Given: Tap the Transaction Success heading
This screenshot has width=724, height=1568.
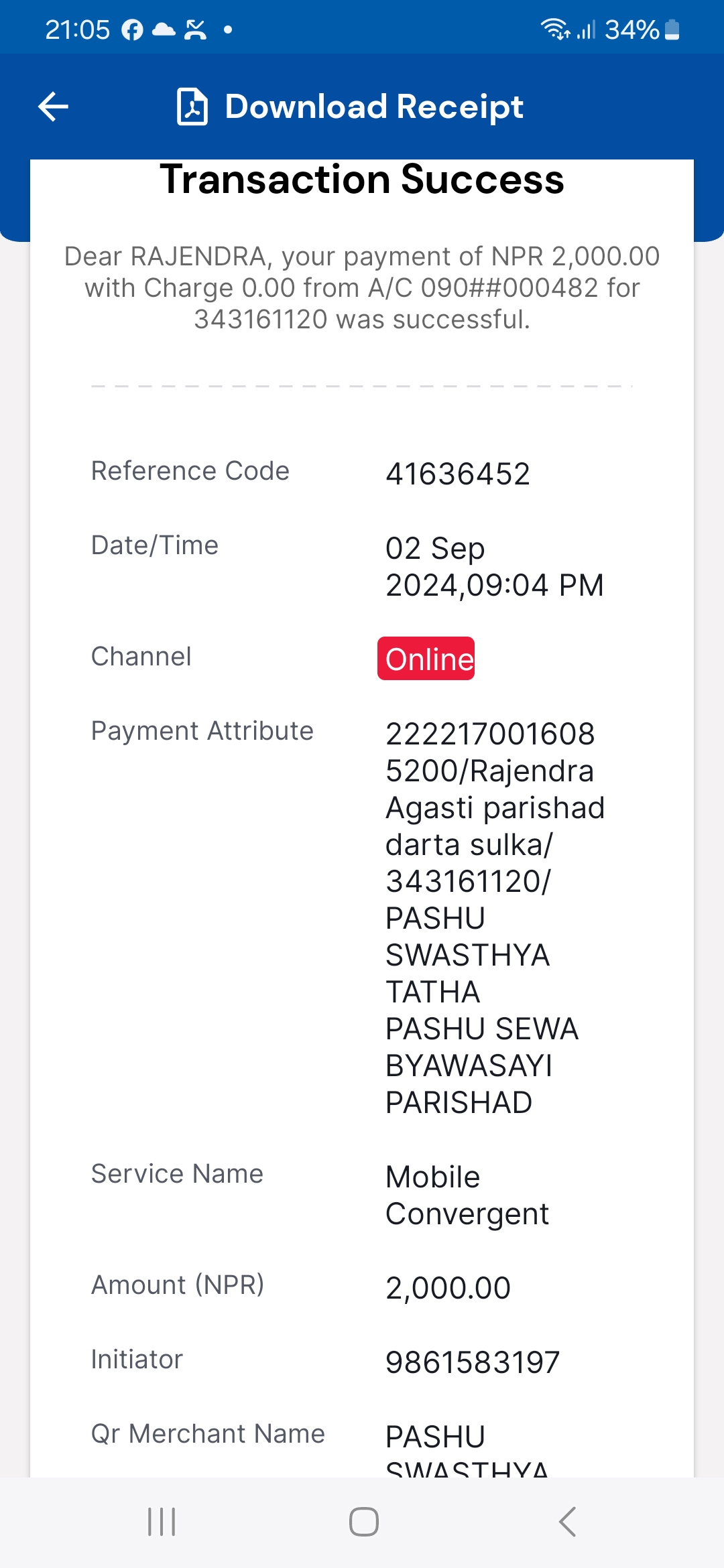Looking at the screenshot, I should (362, 180).
